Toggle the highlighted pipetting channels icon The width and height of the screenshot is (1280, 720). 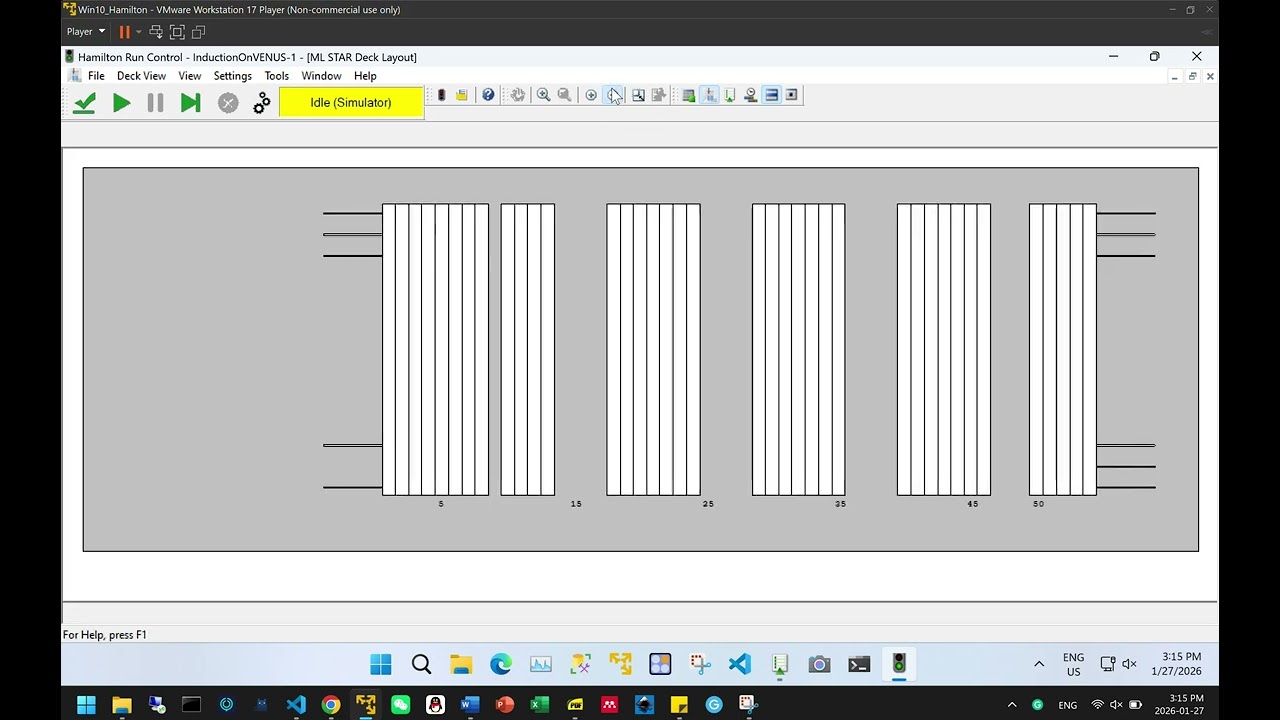(709, 95)
